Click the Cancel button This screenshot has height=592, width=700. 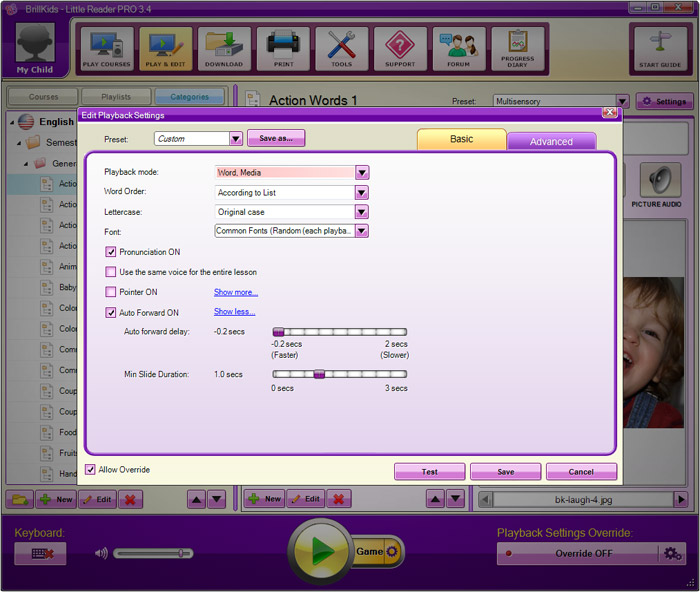pyautogui.click(x=581, y=472)
